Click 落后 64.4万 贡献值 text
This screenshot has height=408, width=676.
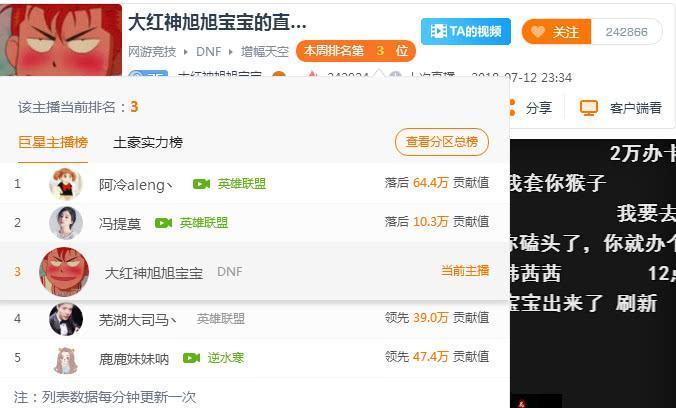coord(437,183)
